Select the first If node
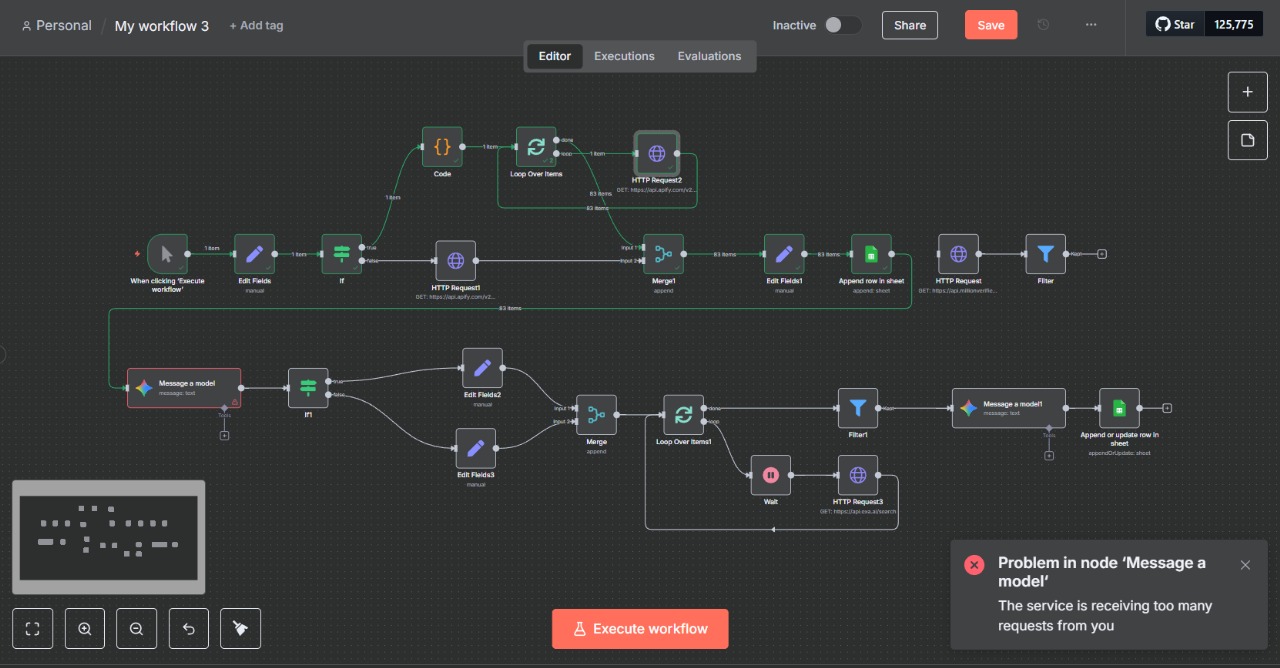The height and width of the screenshot is (668, 1280). click(x=341, y=254)
